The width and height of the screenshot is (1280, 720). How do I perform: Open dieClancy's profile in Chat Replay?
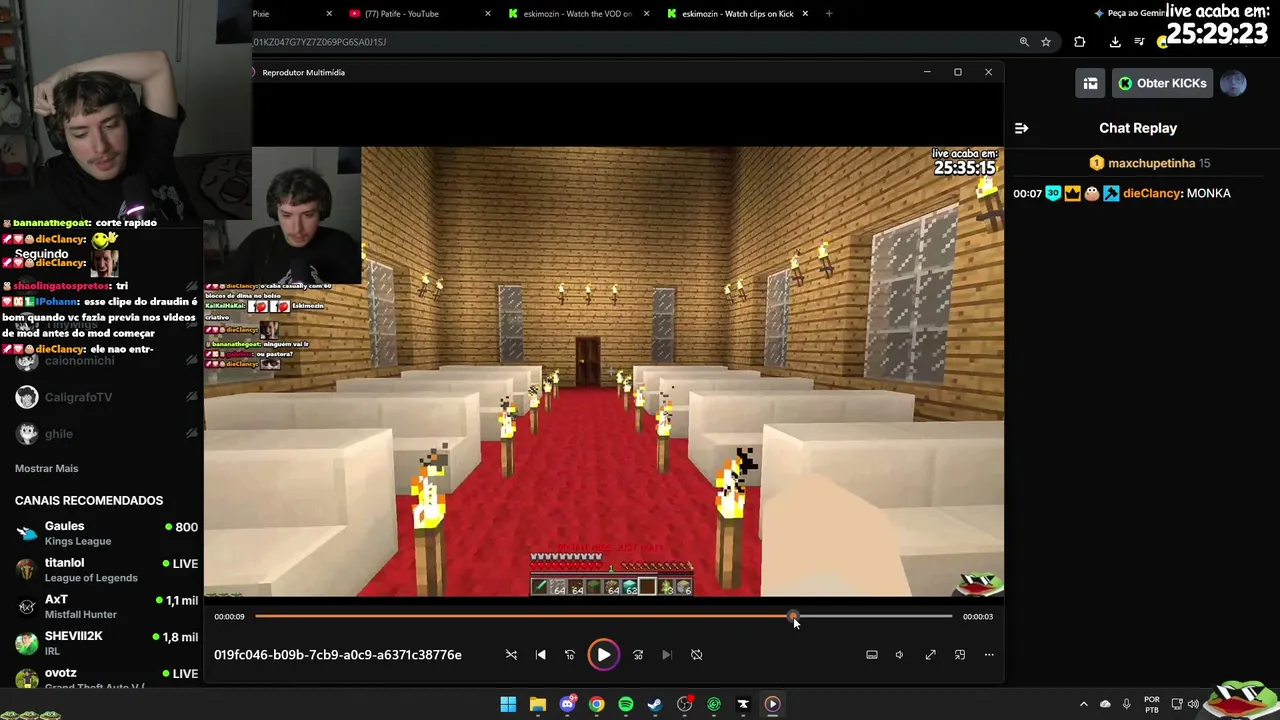tap(1152, 193)
